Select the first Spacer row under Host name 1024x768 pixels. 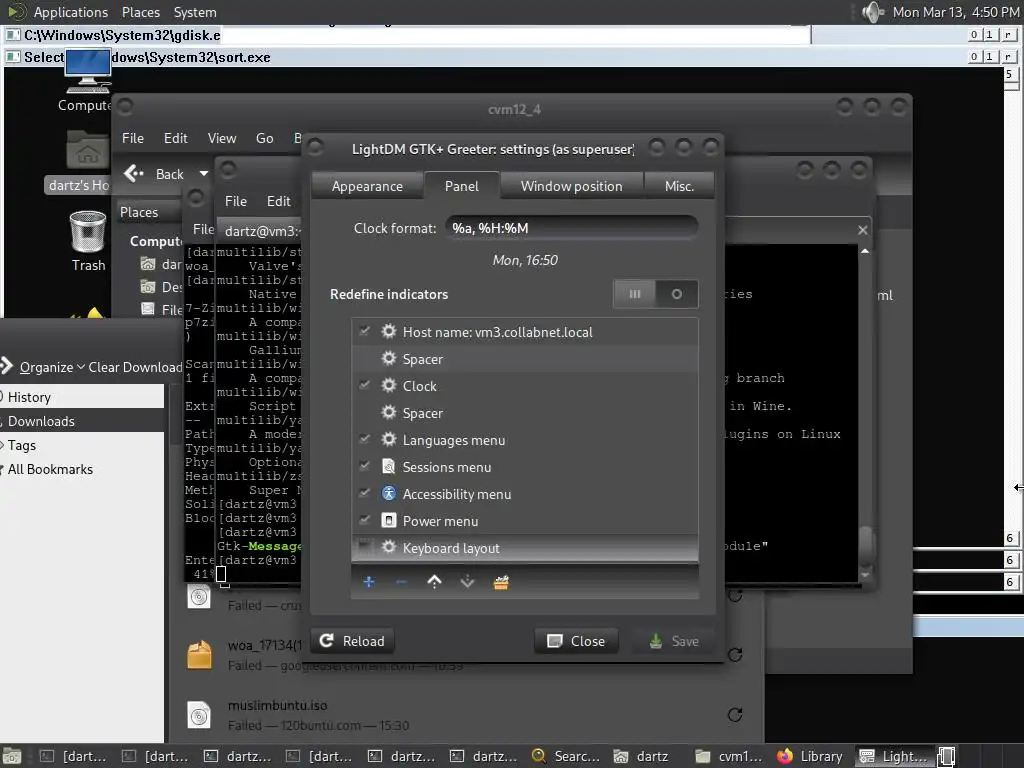pos(524,359)
